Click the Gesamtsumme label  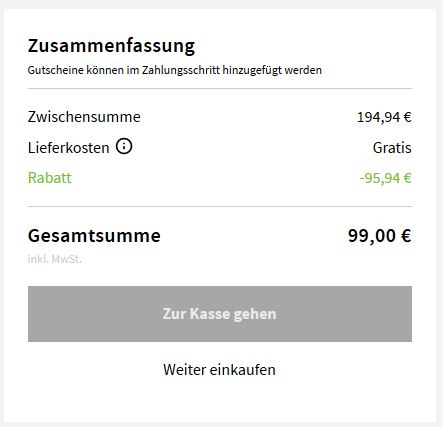coord(94,236)
